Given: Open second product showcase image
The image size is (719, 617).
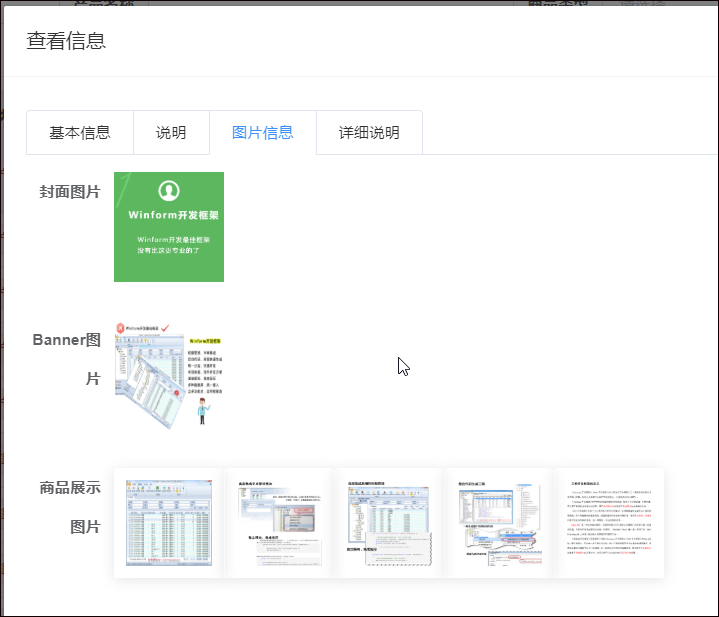Looking at the screenshot, I should point(279,523).
